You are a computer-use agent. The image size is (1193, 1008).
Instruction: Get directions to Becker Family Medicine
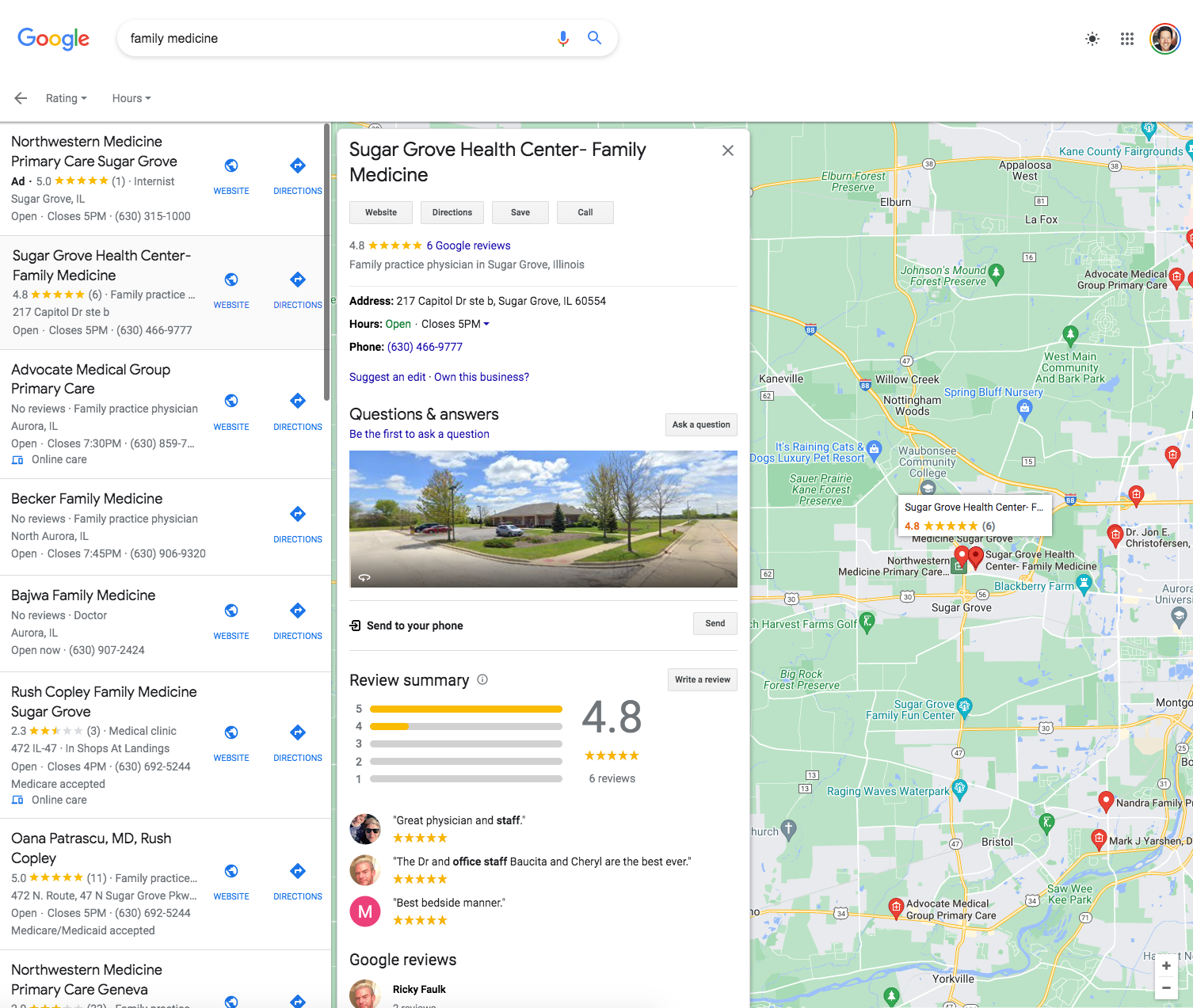tap(298, 524)
